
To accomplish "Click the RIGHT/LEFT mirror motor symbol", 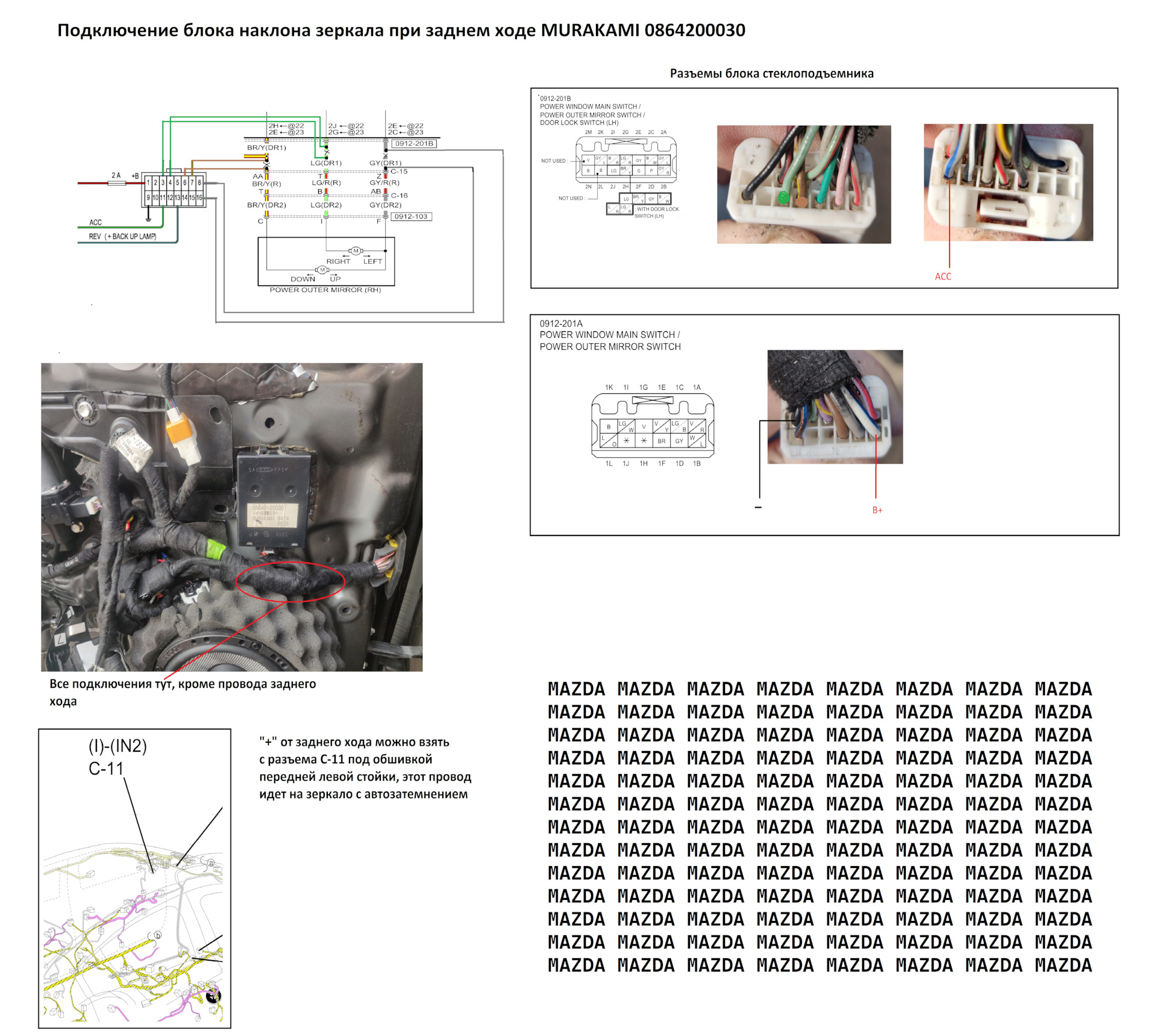I will coord(355,251).
